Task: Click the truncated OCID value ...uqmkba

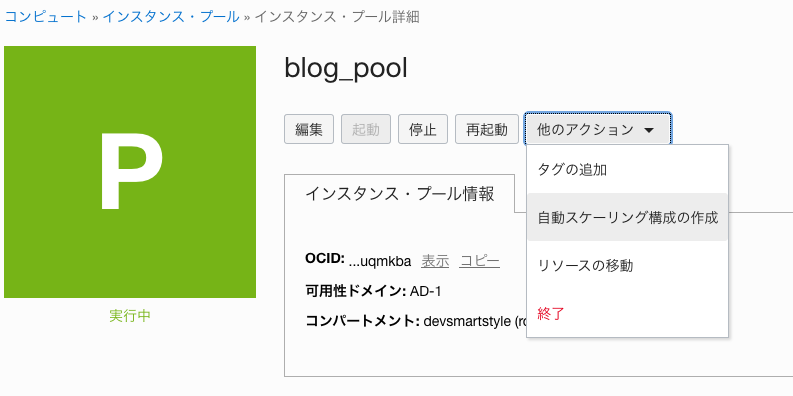Action: [x=381, y=261]
